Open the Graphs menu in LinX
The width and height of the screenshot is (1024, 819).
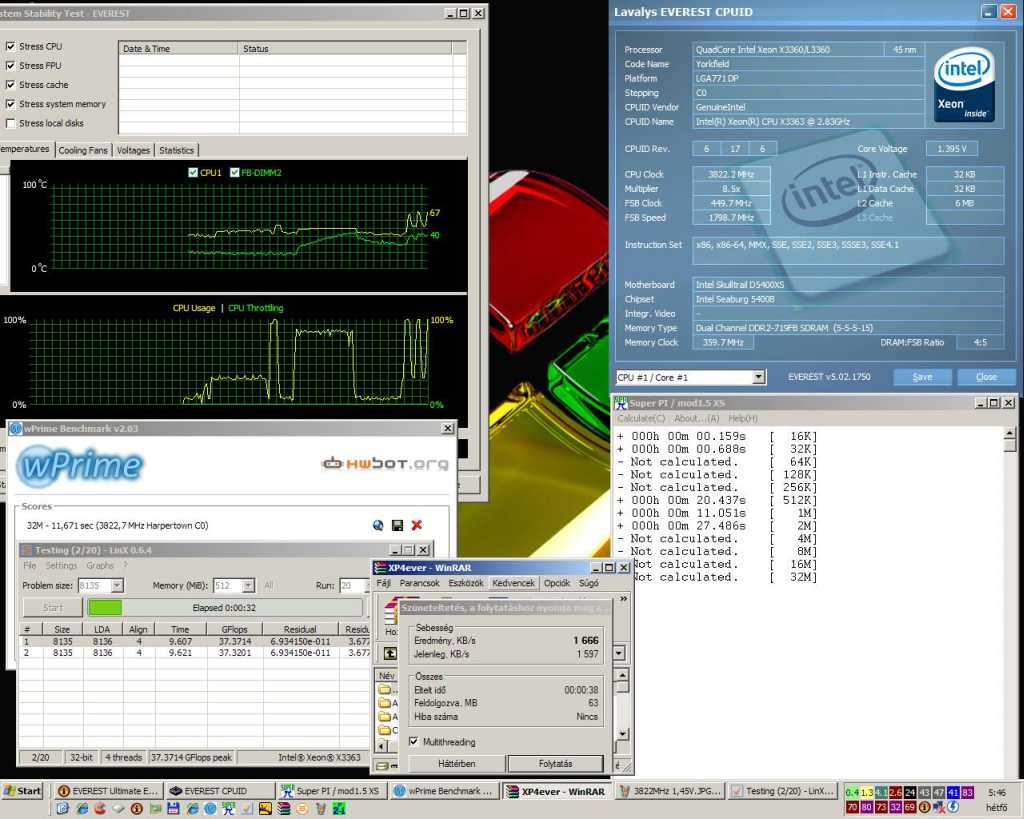click(x=100, y=565)
